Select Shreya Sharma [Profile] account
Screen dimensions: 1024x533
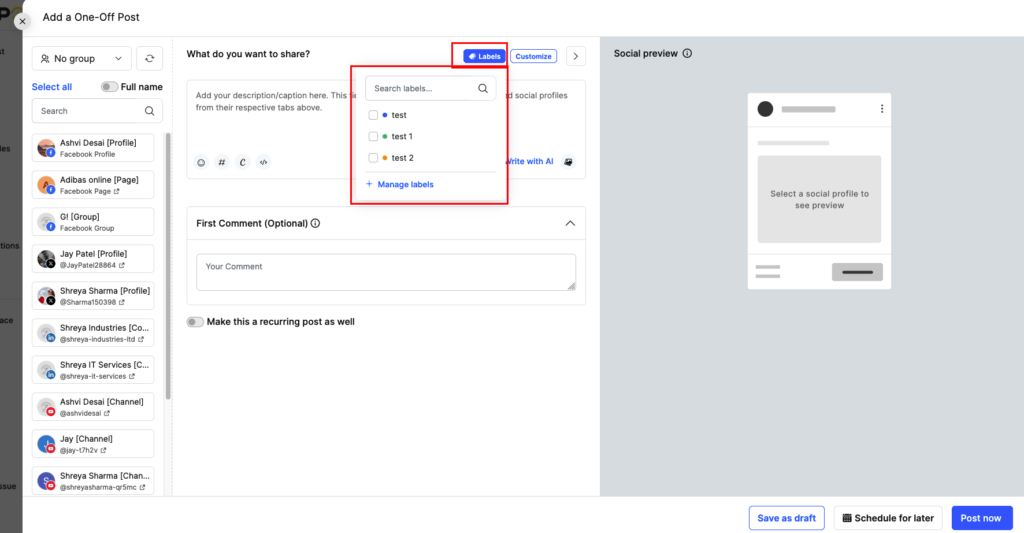tap(93, 296)
